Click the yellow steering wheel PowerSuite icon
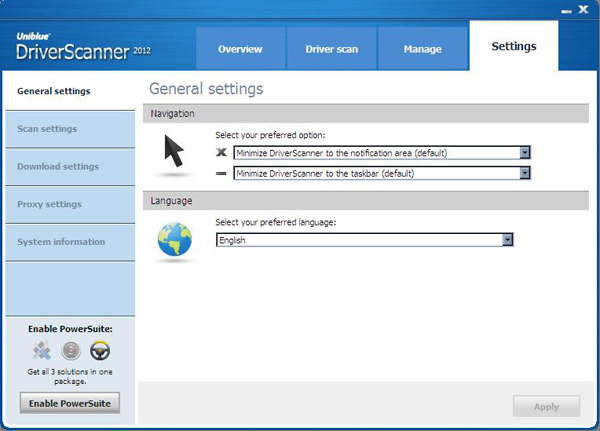The width and height of the screenshot is (600, 431). tap(99, 350)
